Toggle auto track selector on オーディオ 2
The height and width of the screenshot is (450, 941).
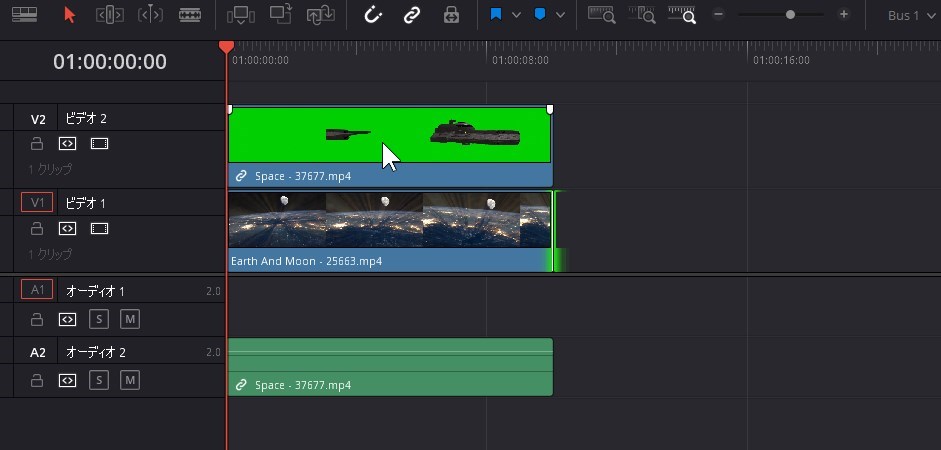[67, 380]
